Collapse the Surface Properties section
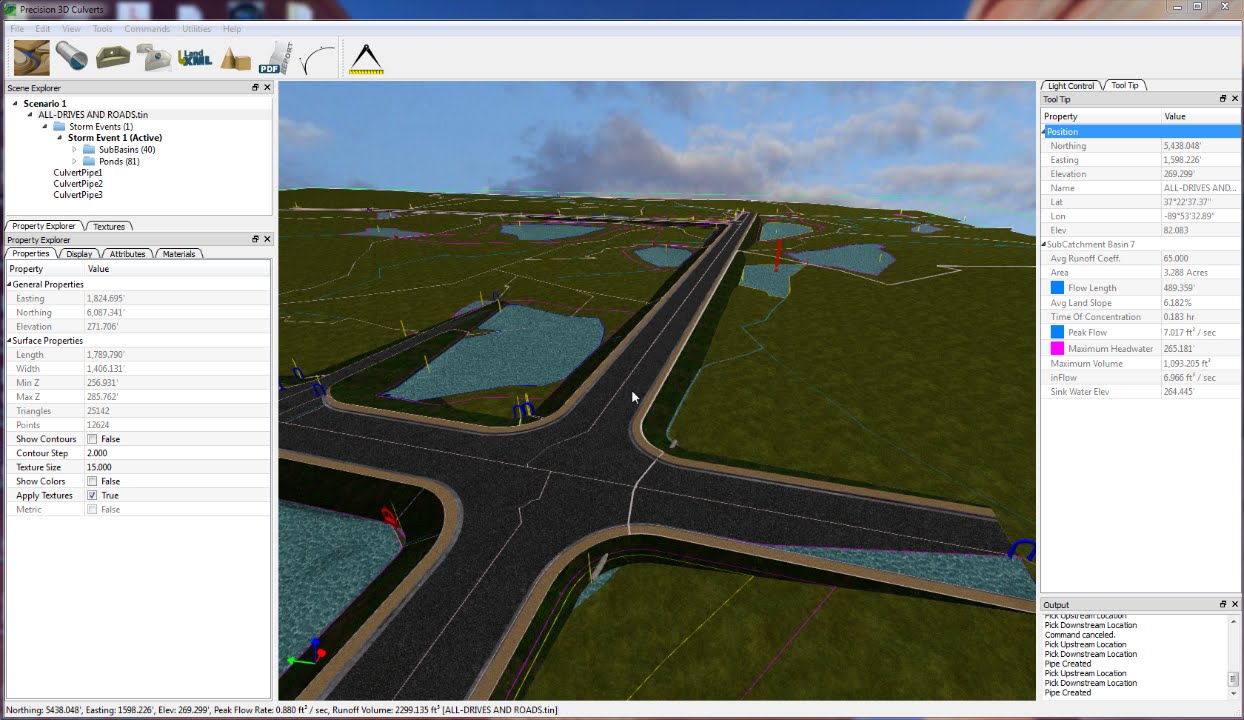 tap(10, 341)
